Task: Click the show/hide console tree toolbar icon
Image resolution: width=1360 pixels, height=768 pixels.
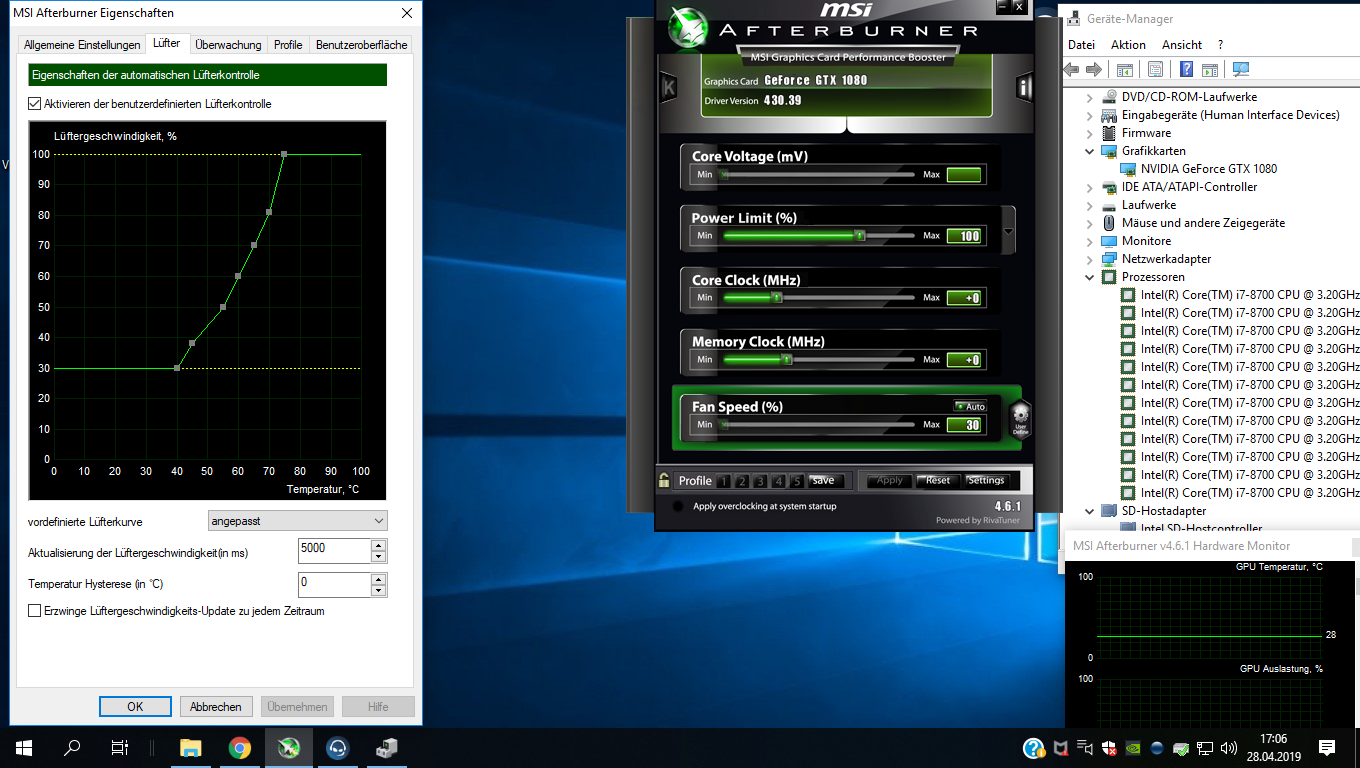Action: [x=1124, y=69]
